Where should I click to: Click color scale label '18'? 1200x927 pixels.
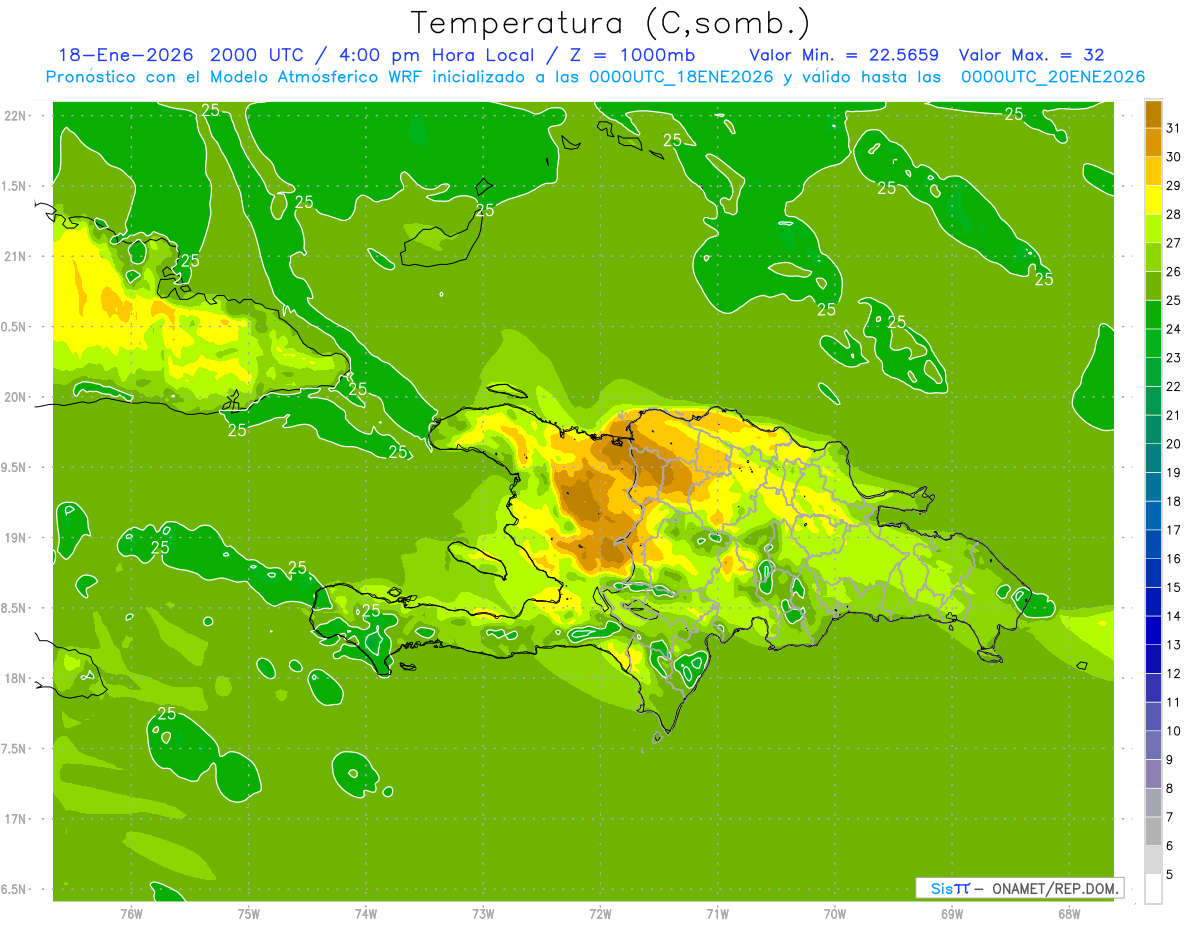1174,501
